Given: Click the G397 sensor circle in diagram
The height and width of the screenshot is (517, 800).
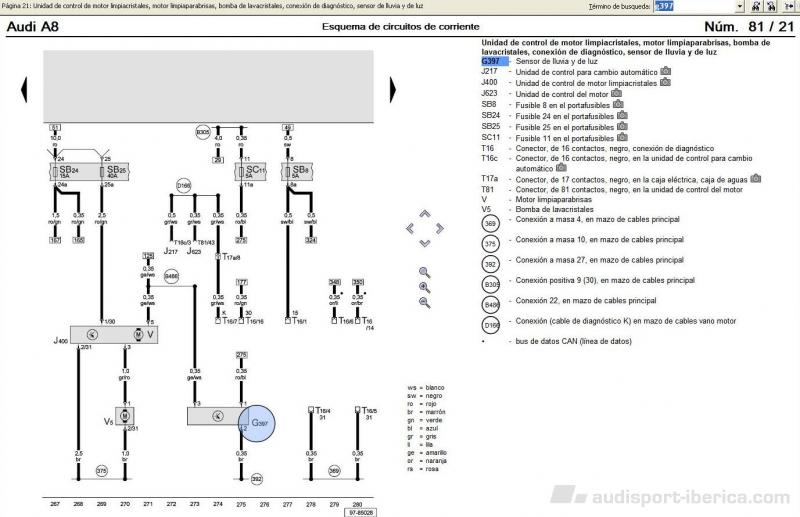Looking at the screenshot, I should coord(257,423).
